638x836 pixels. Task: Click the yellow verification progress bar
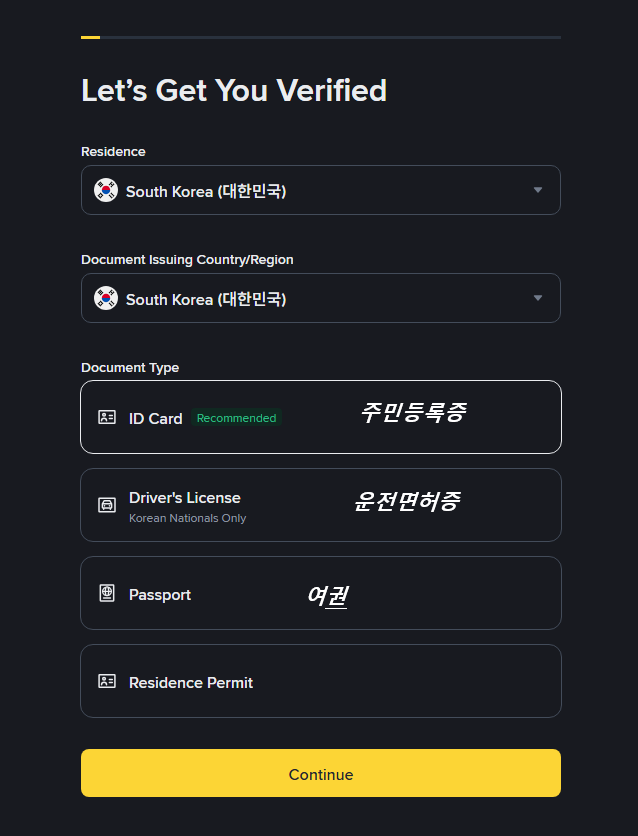point(91,37)
